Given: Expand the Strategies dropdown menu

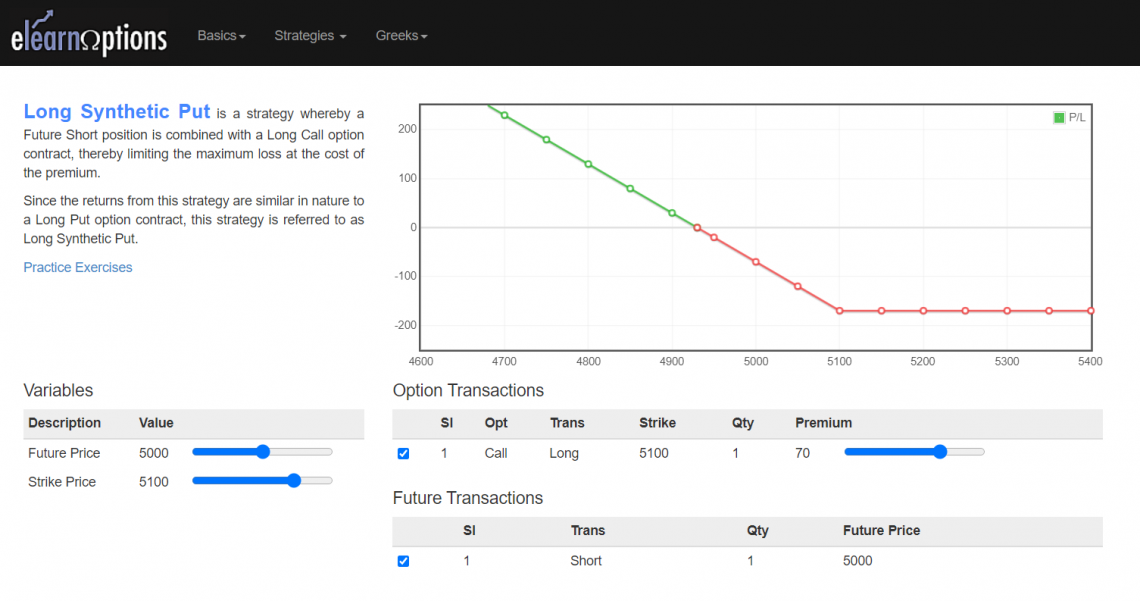Looking at the screenshot, I should [310, 36].
